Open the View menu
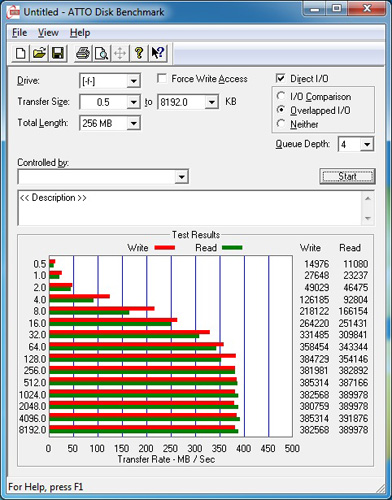Screen dimensions: 392x500 coord(48,33)
